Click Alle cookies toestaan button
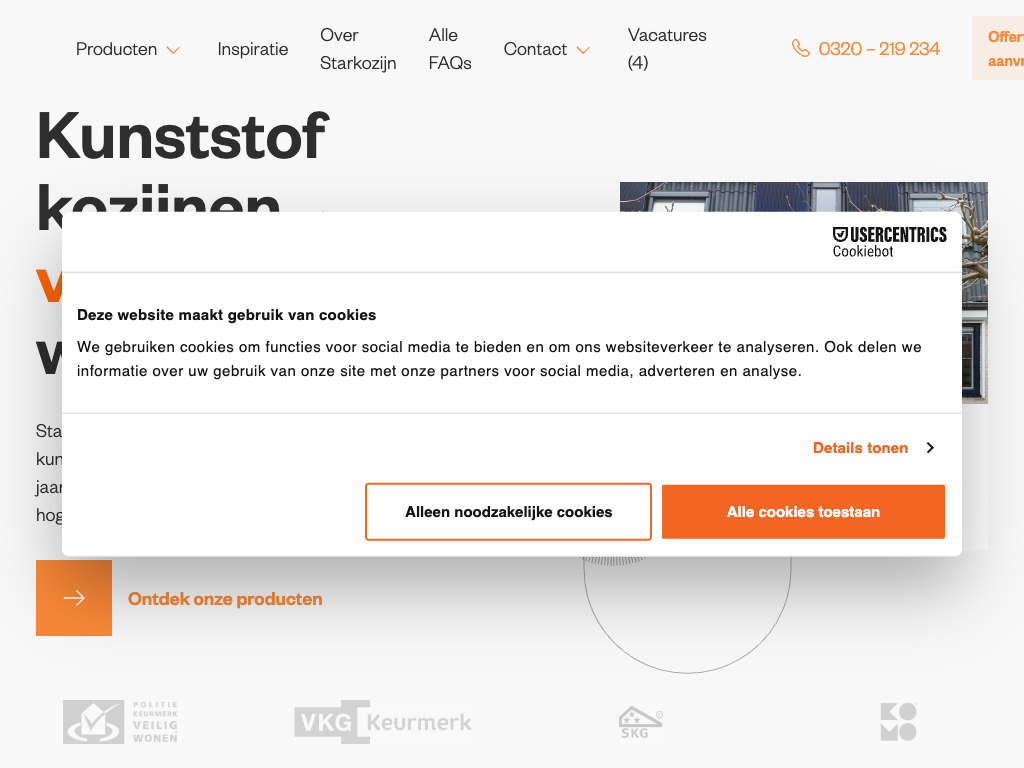1024x768 pixels. tap(803, 512)
